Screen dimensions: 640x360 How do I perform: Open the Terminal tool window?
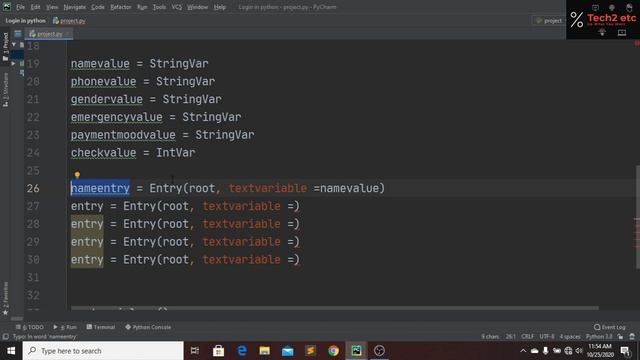(100, 327)
